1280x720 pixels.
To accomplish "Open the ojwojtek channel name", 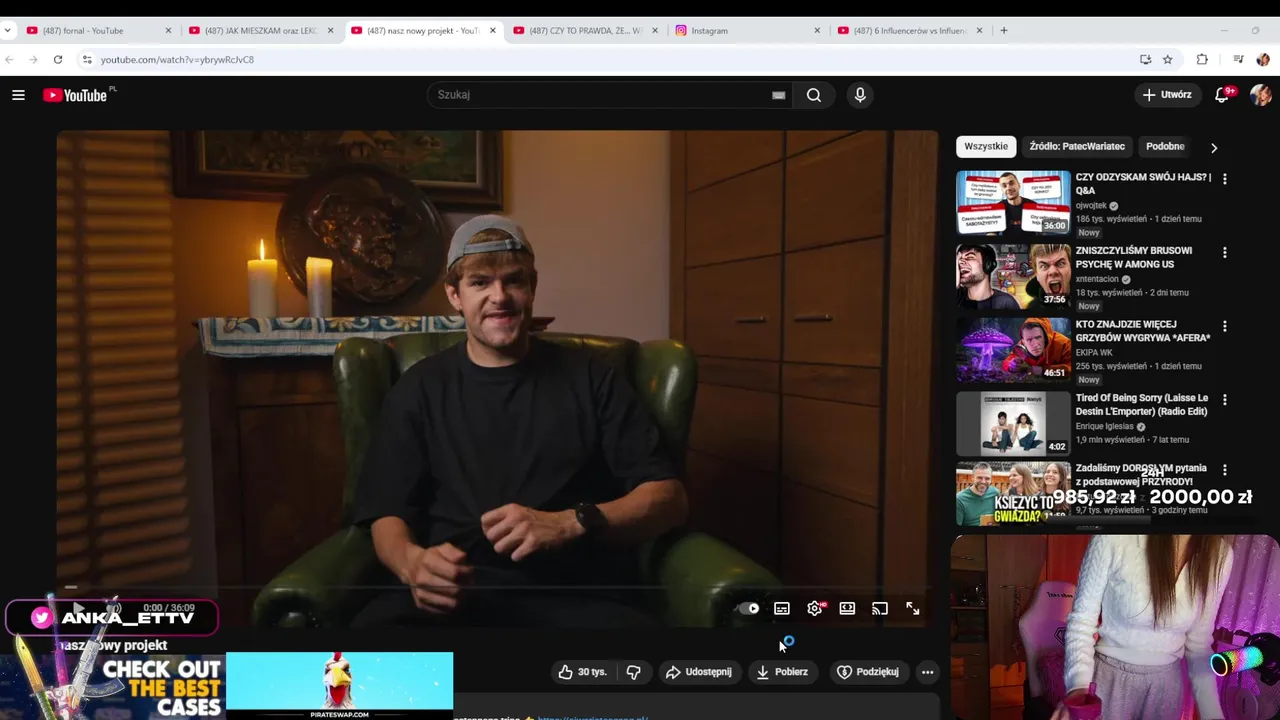I will click(x=1091, y=205).
